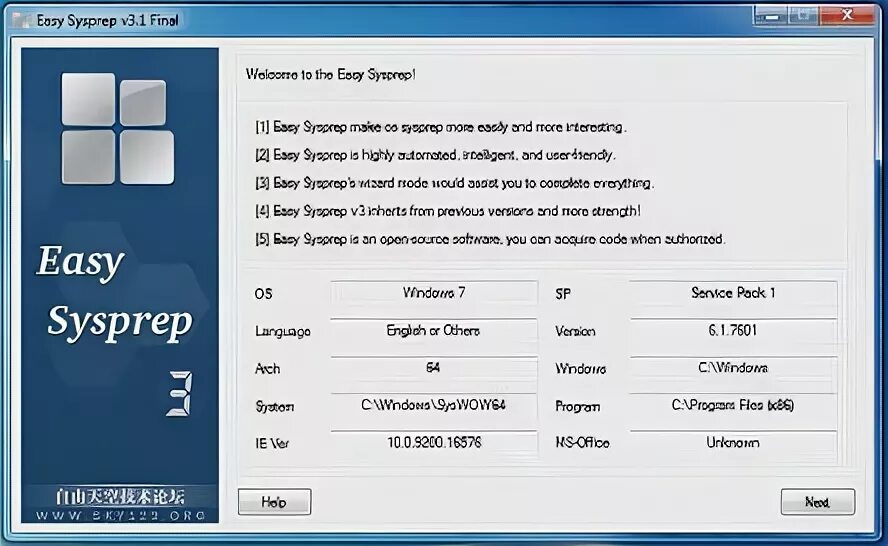Click the 'Program' label
The height and width of the screenshot is (546, 888).
coord(578,407)
